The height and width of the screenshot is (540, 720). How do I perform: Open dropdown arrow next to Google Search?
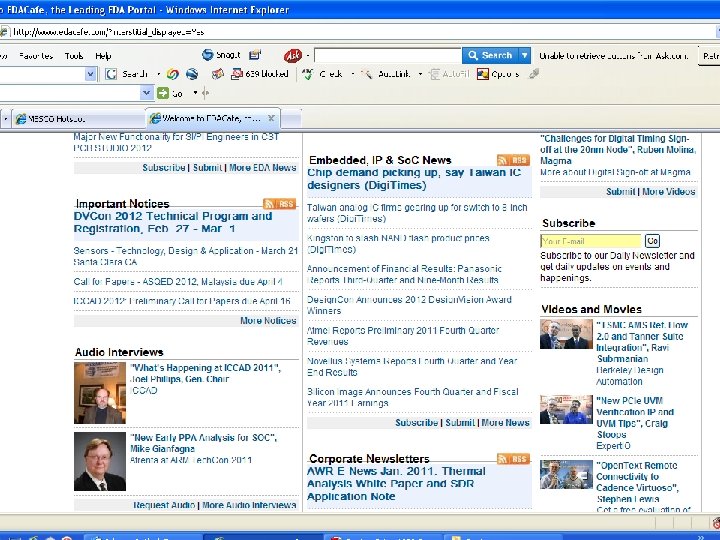click(158, 74)
